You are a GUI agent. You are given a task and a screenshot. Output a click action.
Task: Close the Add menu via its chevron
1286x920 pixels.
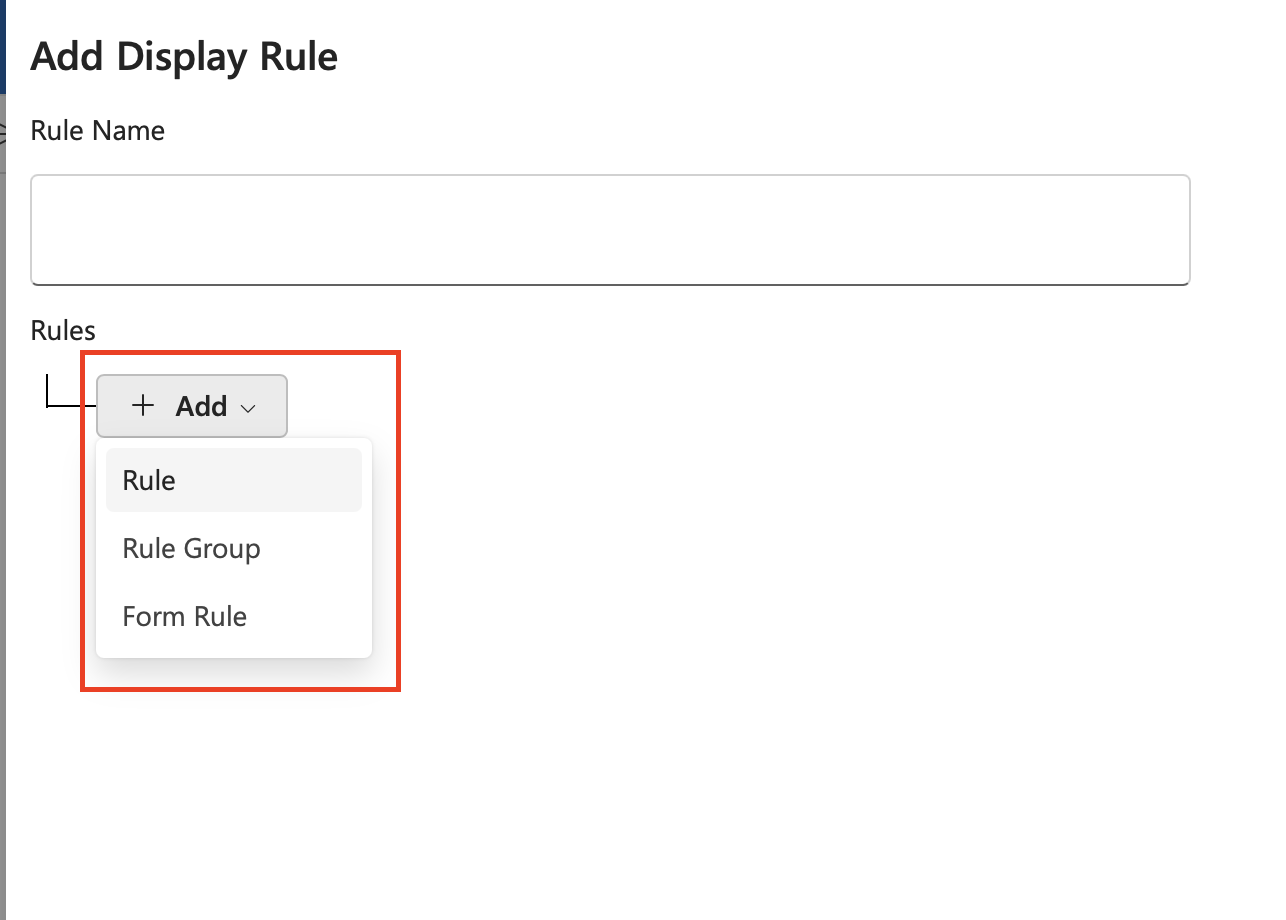pyautogui.click(x=248, y=408)
